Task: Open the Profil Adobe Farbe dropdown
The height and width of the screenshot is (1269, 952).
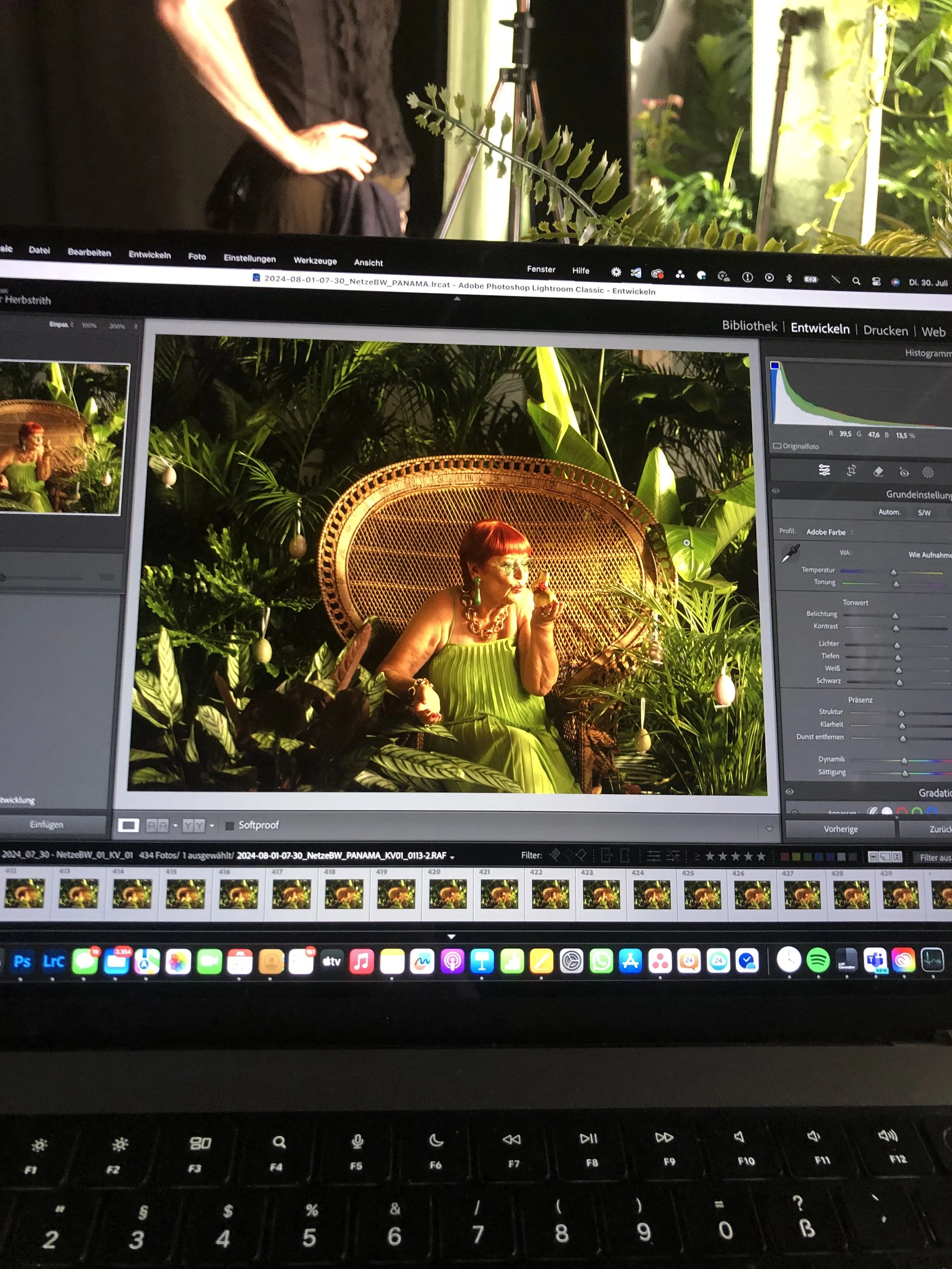Action: click(830, 532)
